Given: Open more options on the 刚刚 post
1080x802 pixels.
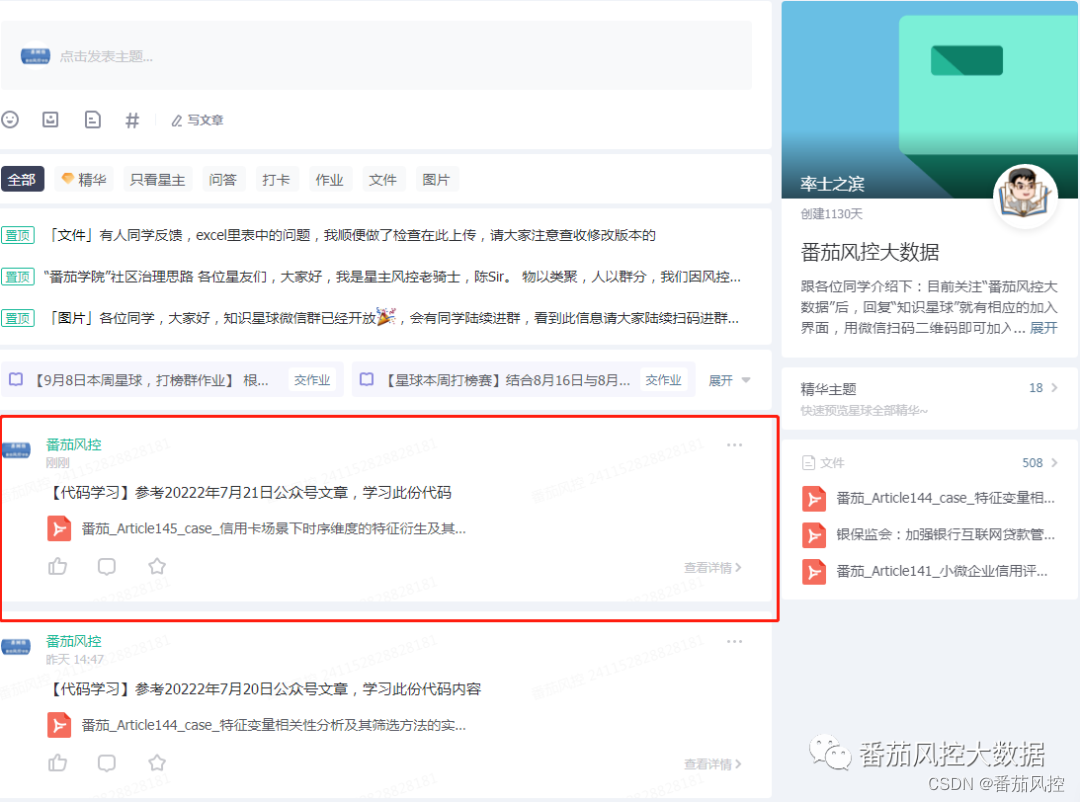Looking at the screenshot, I should (734, 445).
